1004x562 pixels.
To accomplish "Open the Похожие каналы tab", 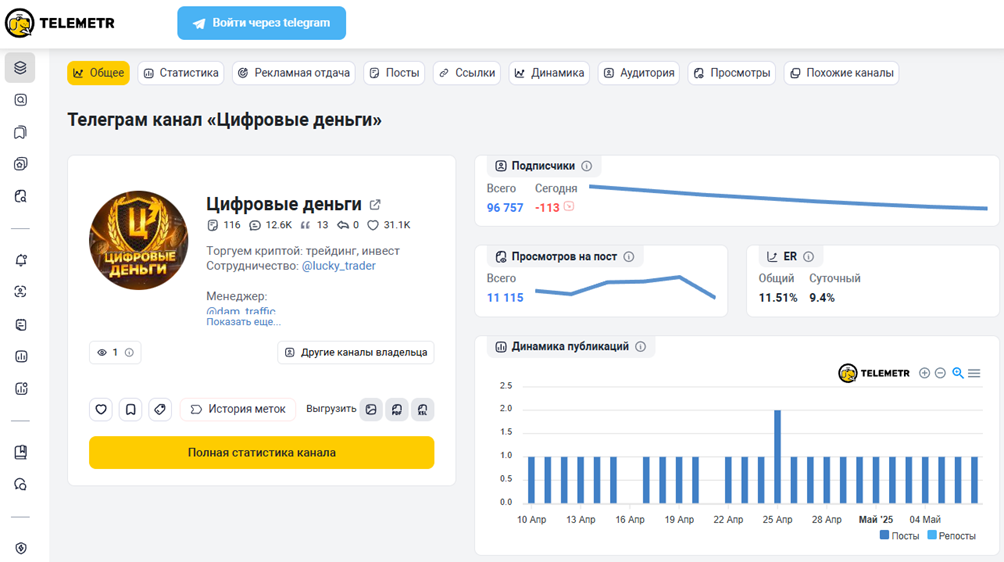I will click(x=841, y=73).
